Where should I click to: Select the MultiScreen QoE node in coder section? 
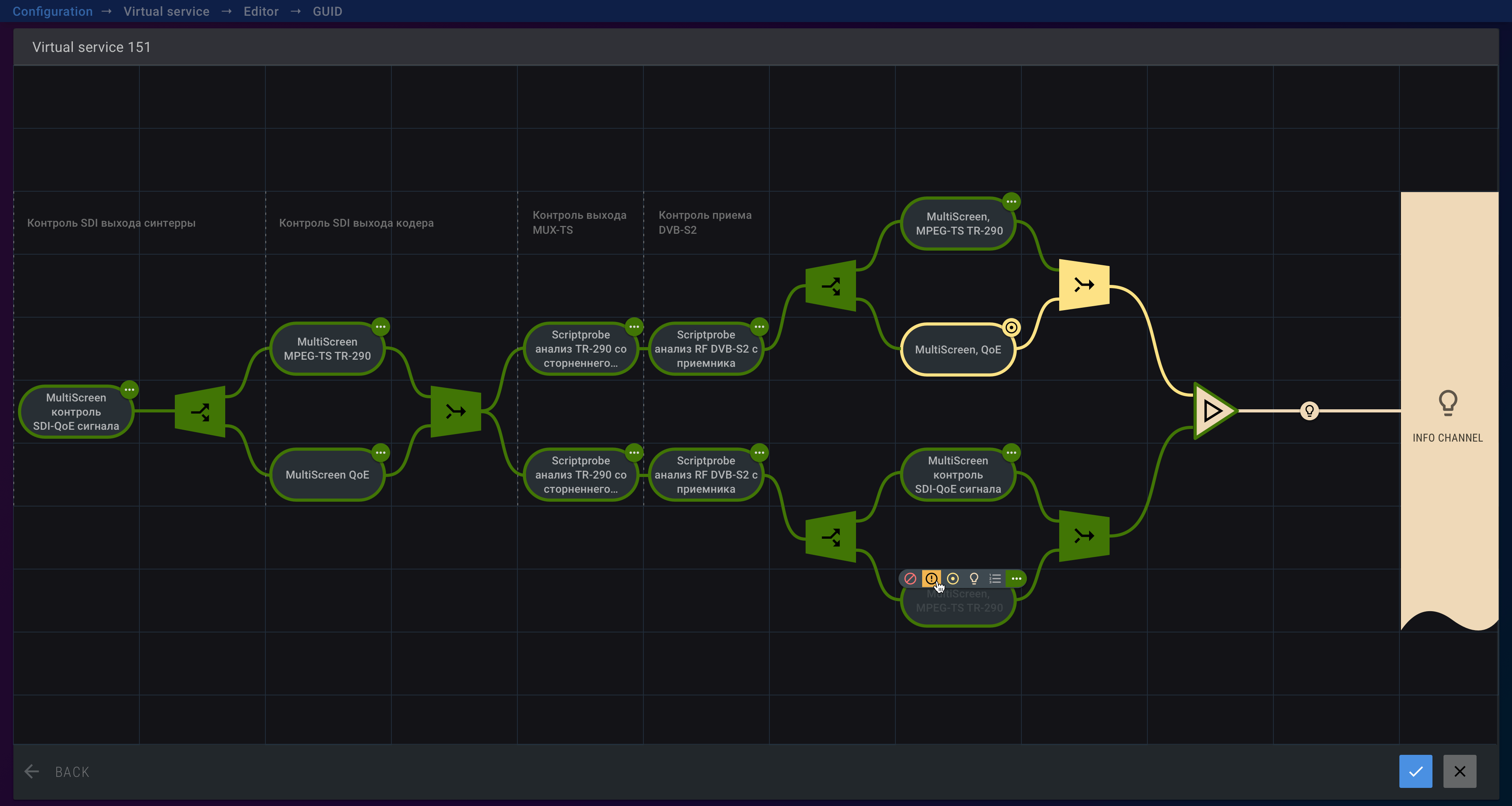[x=327, y=475]
